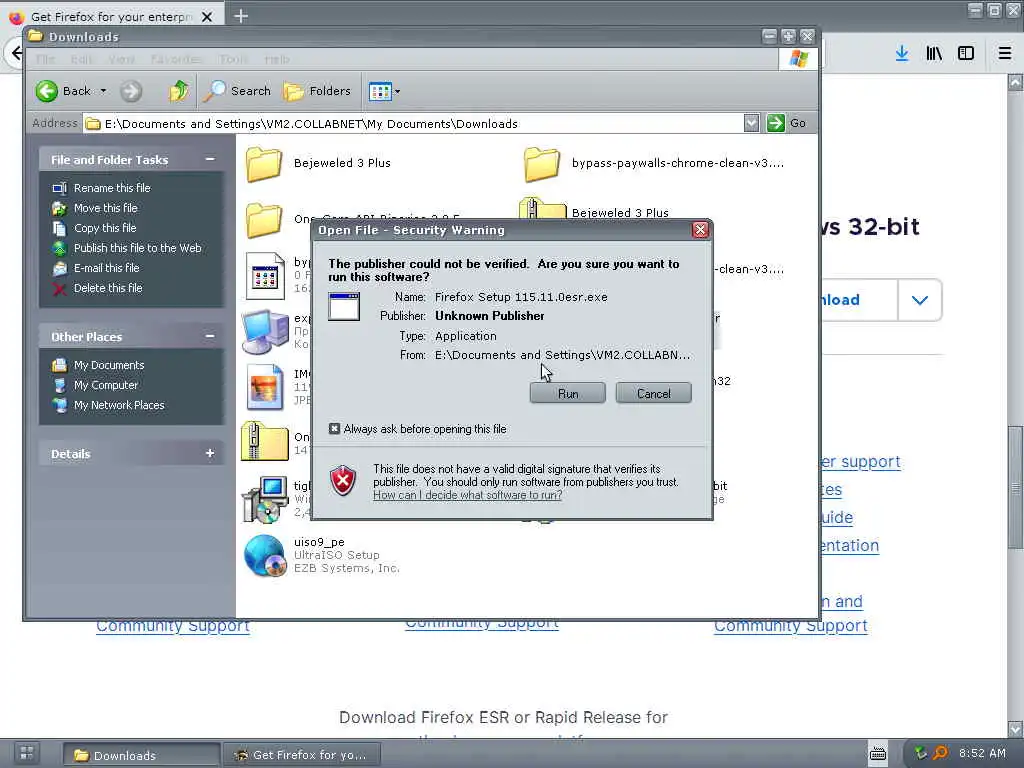
Task: Open the Favorites menu in Downloads window
Action: point(176,59)
